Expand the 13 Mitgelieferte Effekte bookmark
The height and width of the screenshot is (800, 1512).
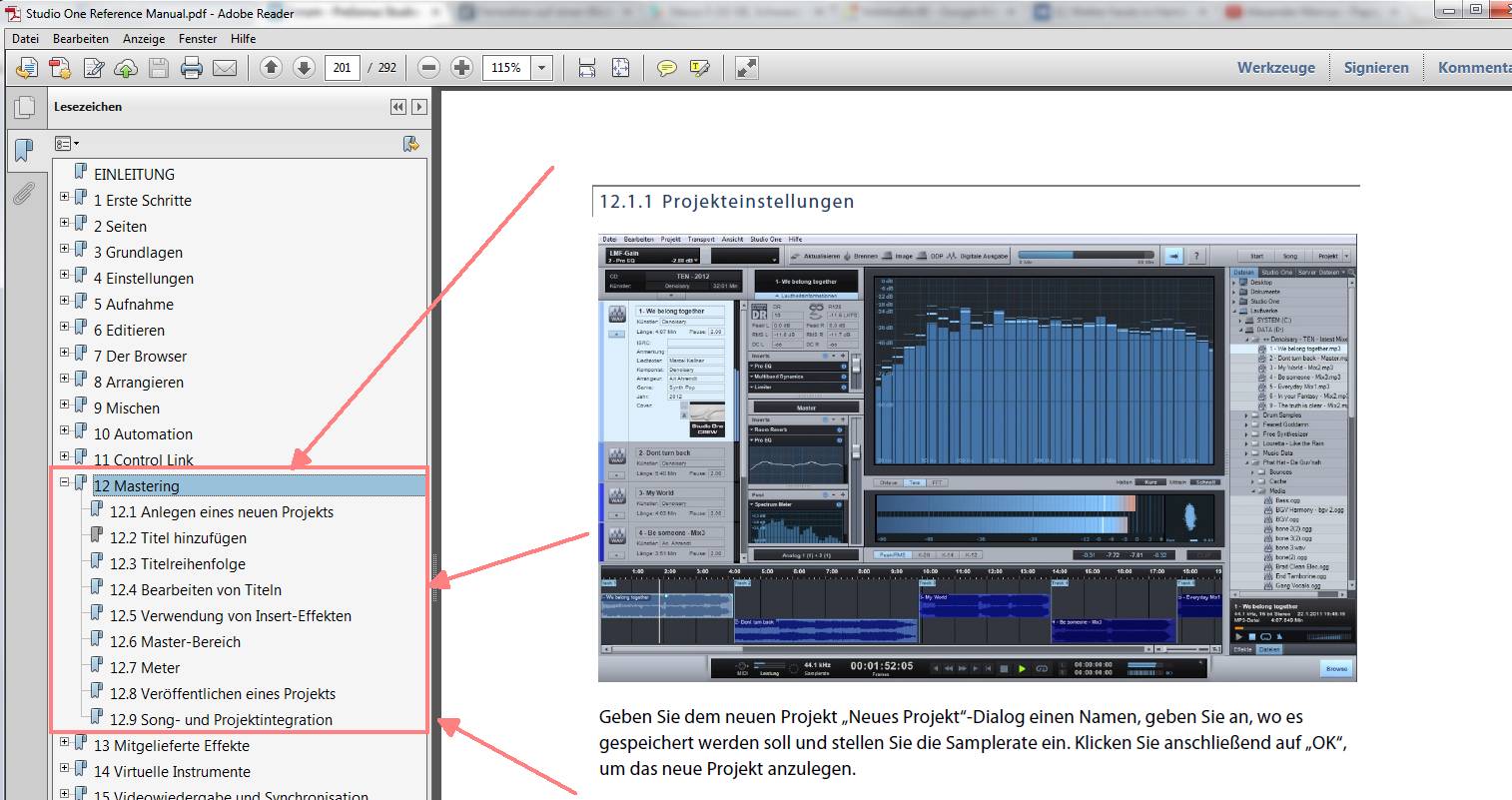pyautogui.click(x=65, y=742)
